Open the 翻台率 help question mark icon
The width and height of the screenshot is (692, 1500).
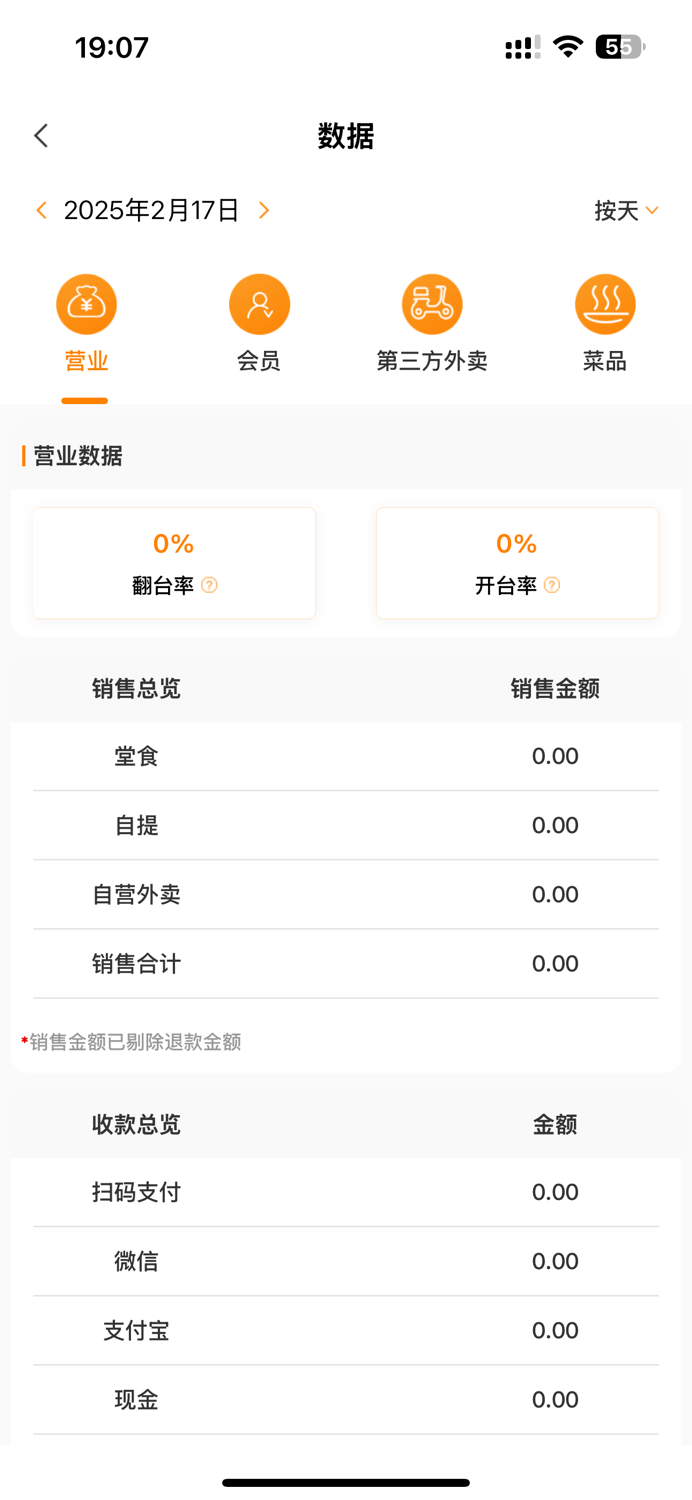pyautogui.click(x=208, y=586)
